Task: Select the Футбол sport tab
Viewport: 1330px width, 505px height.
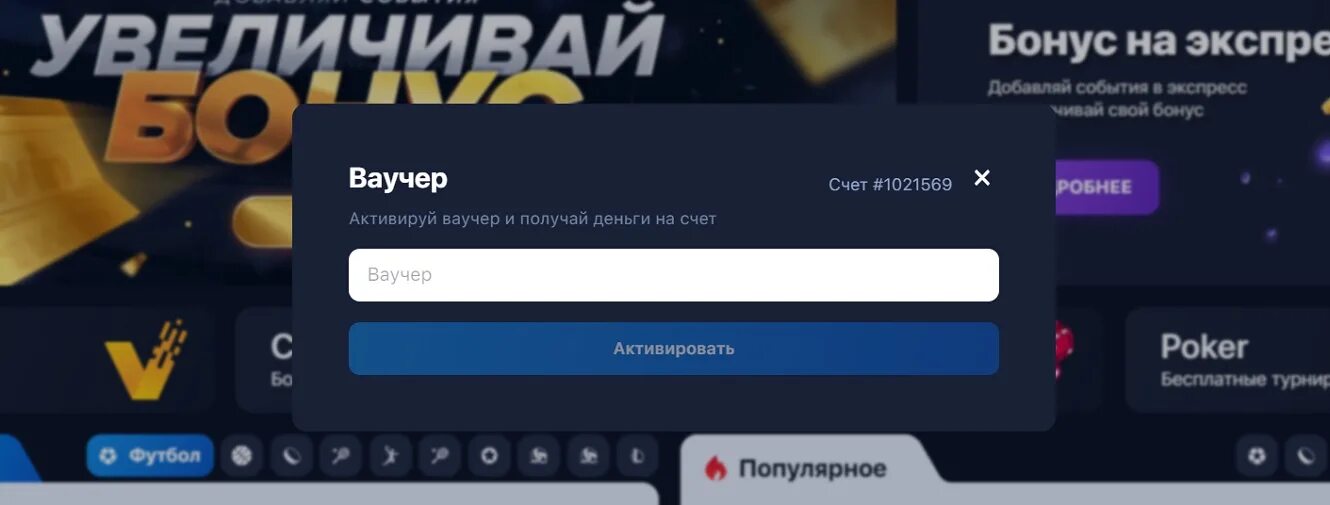Action: (x=150, y=456)
